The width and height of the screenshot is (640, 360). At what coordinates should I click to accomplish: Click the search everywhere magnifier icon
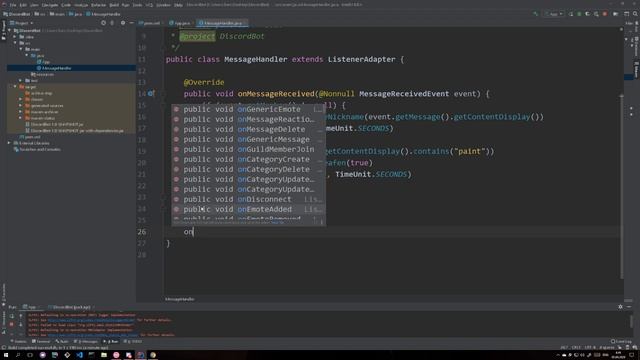click(x=635, y=14)
